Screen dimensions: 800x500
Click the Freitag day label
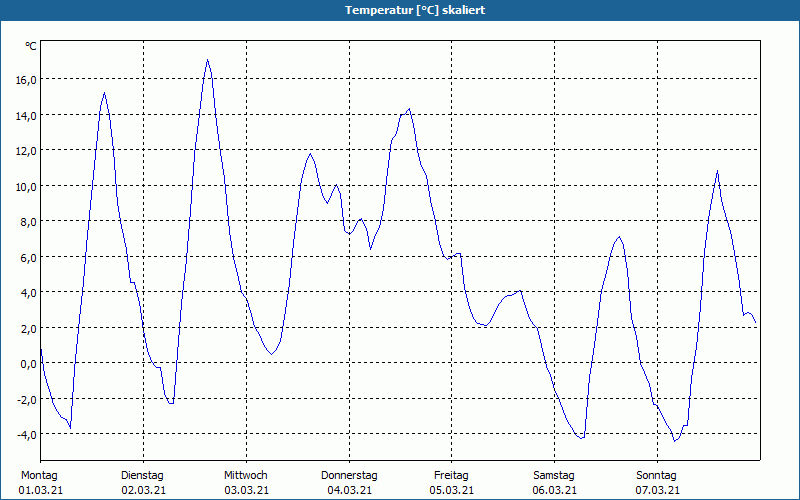451,476
